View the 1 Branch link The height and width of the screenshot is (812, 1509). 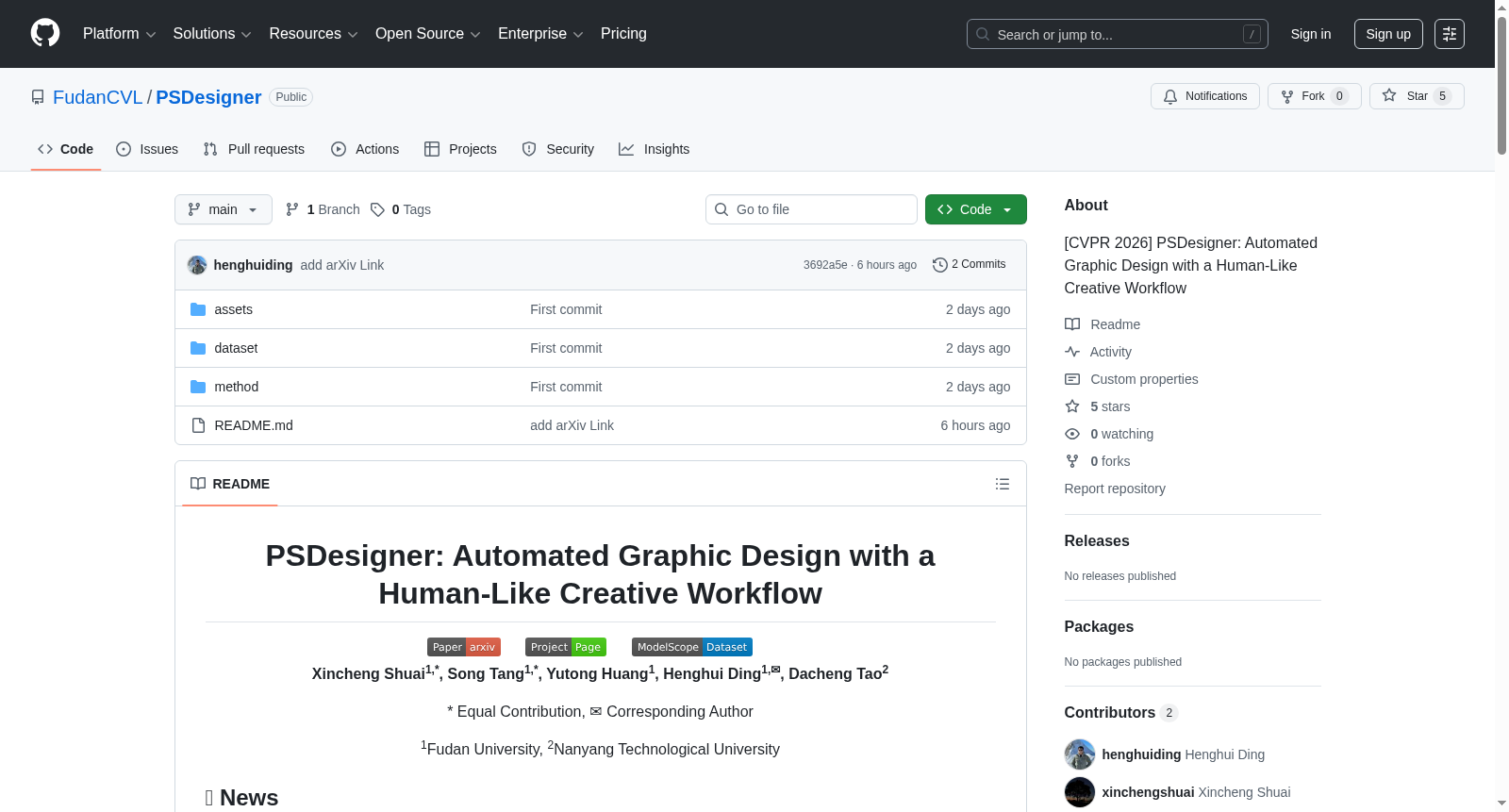[323, 209]
